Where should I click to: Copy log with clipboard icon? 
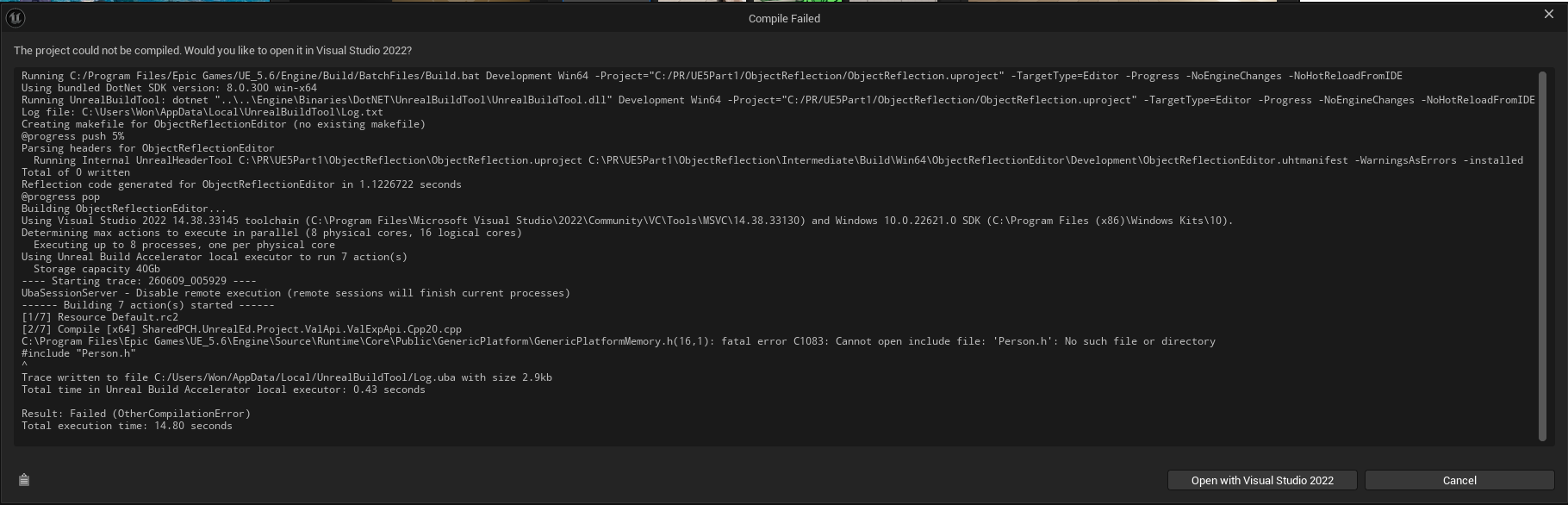pyautogui.click(x=24, y=480)
